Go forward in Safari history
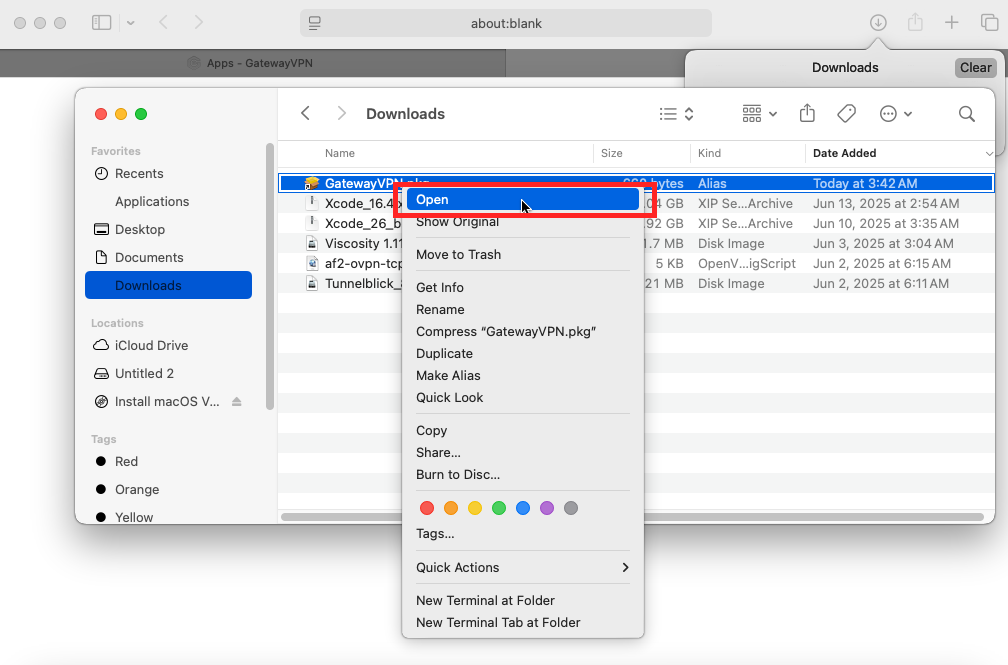 point(199,23)
